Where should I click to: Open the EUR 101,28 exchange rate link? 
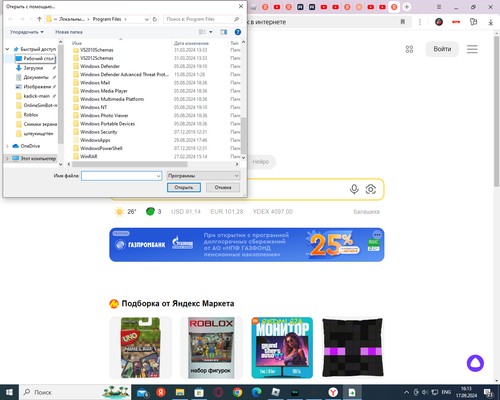click(x=227, y=212)
